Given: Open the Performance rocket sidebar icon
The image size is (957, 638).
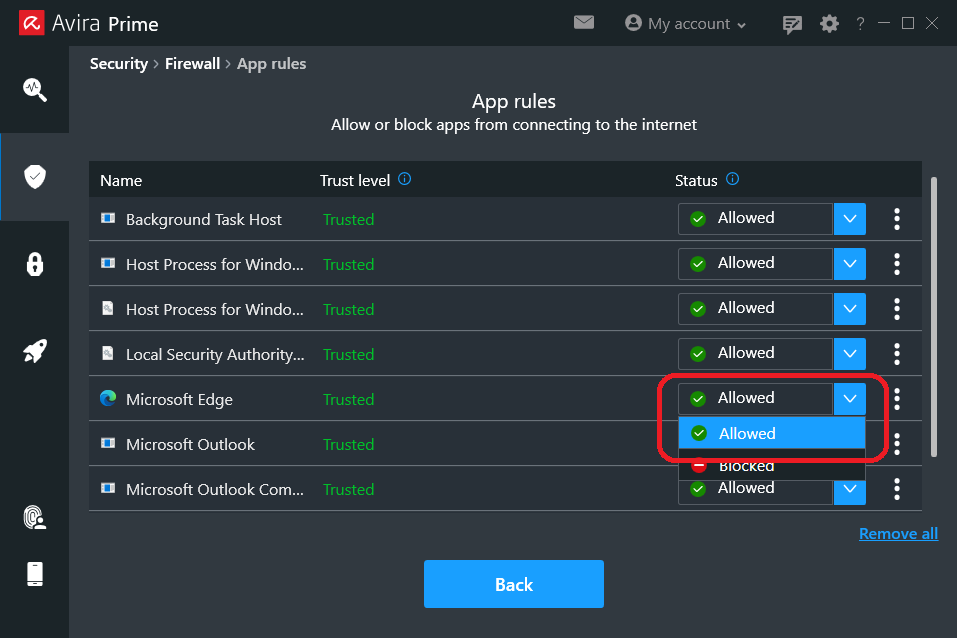Looking at the screenshot, I should click(35, 351).
